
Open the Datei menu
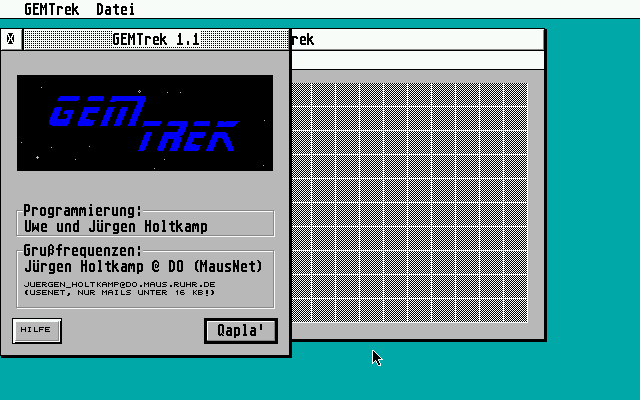pyautogui.click(x=115, y=9)
